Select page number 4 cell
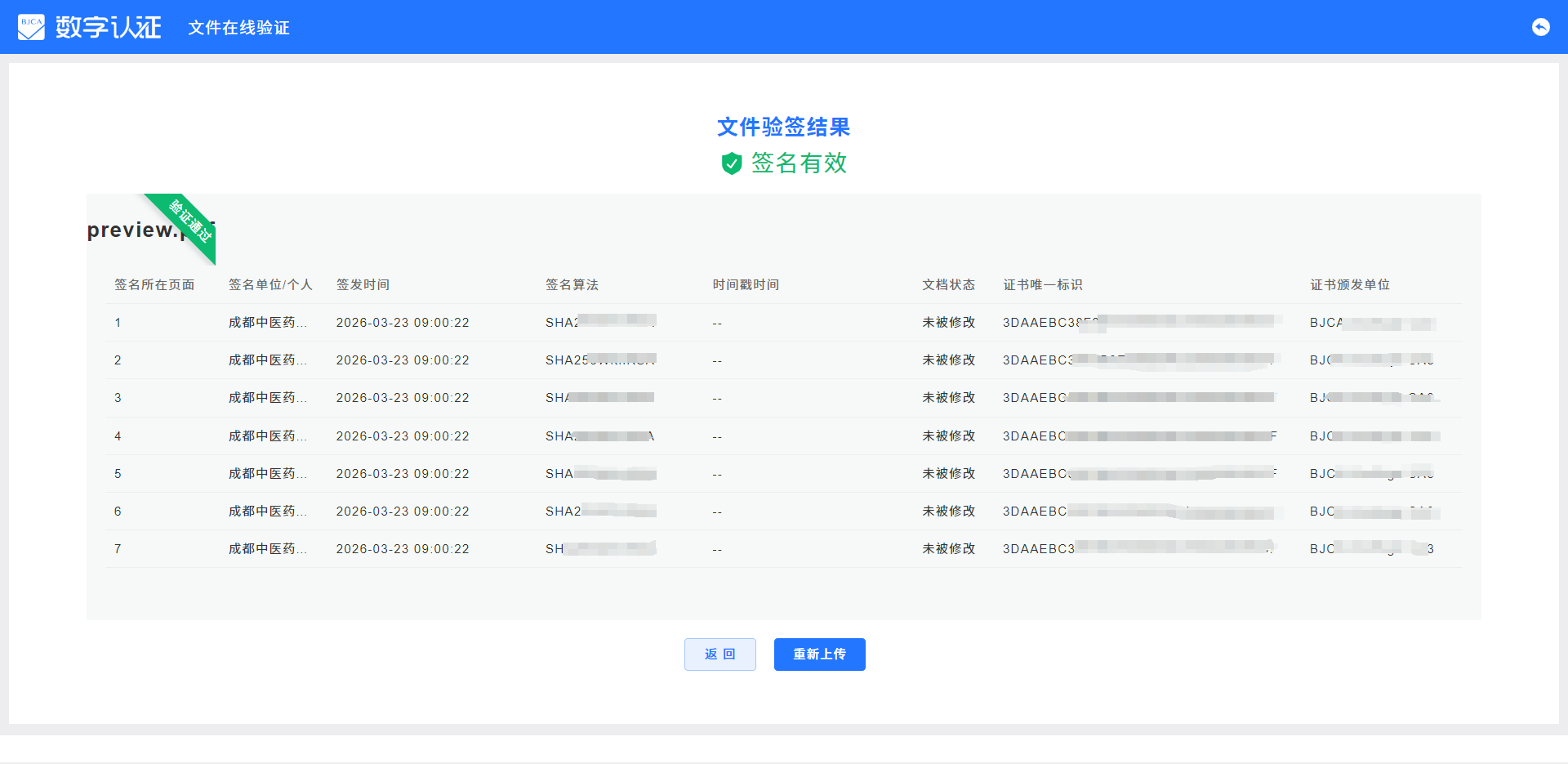This screenshot has height=764, width=1568. point(118,436)
